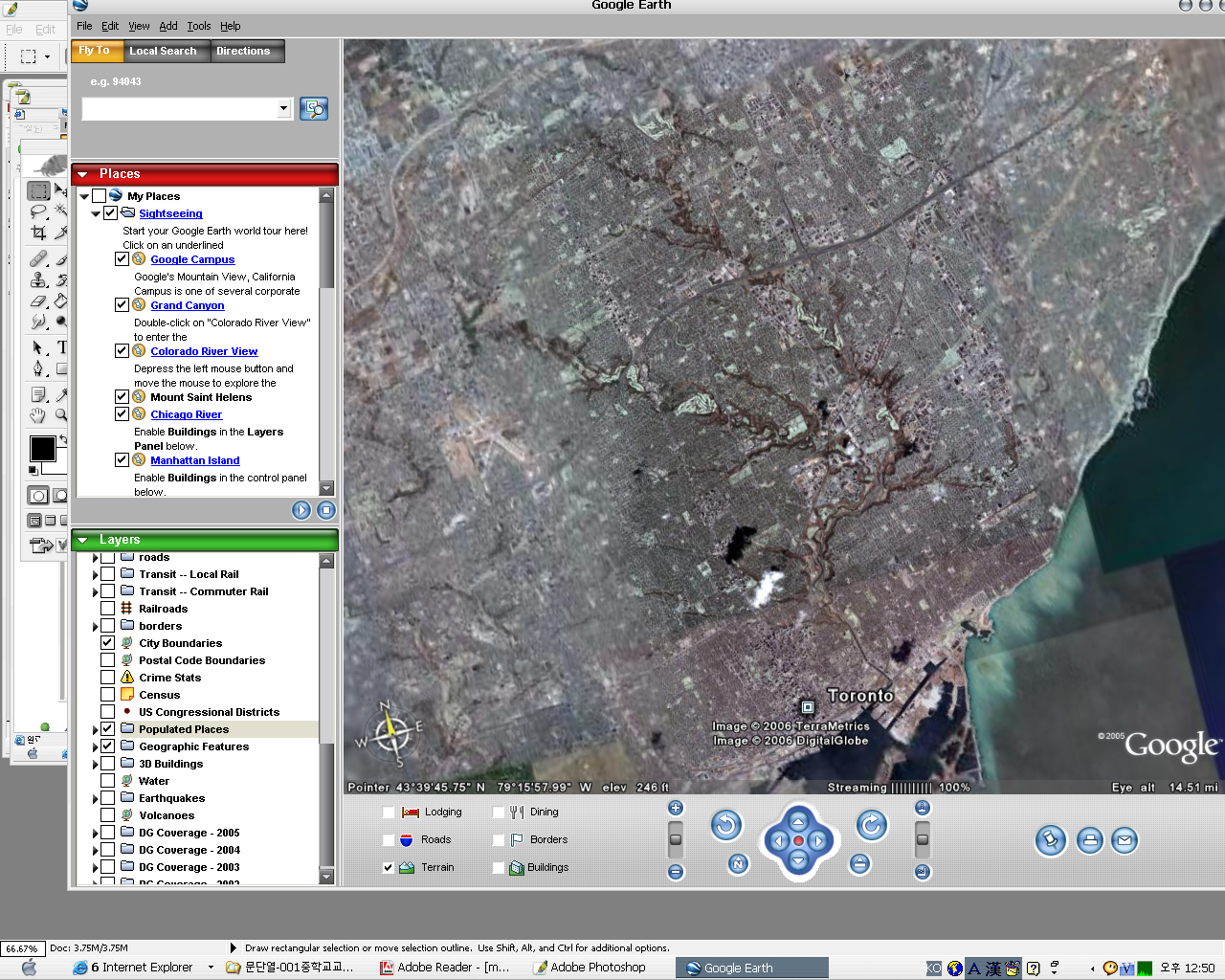Collapse the Sightseeing folder
This screenshot has width=1225, height=980.
pos(96,213)
